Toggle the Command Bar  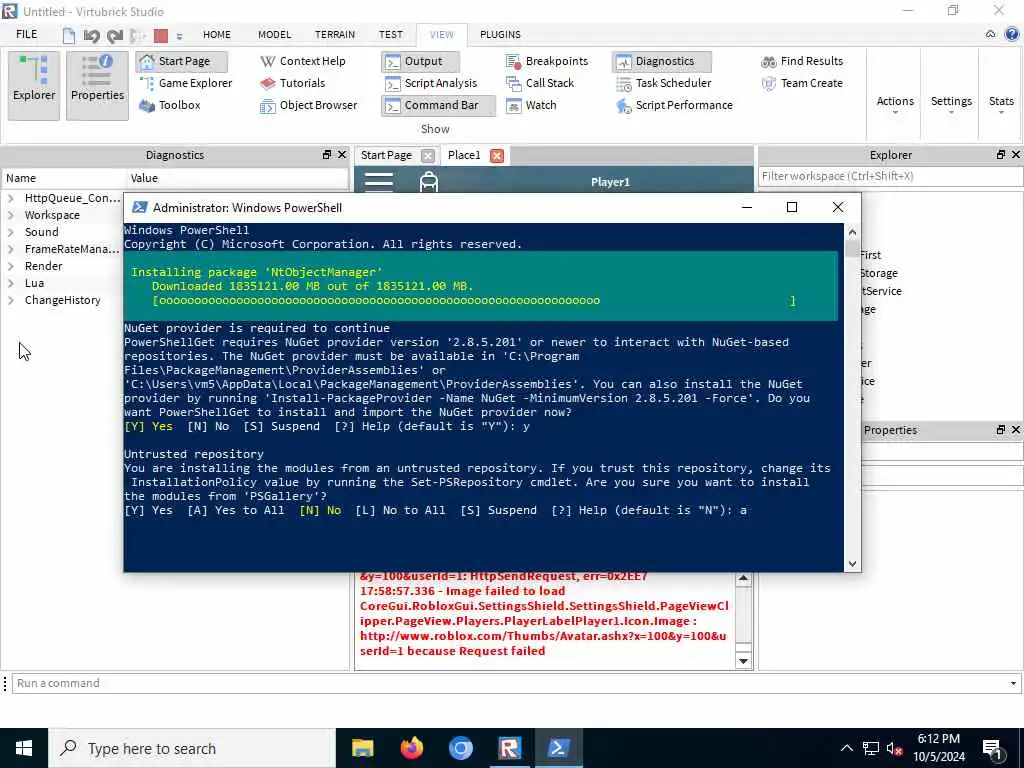point(438,105)
